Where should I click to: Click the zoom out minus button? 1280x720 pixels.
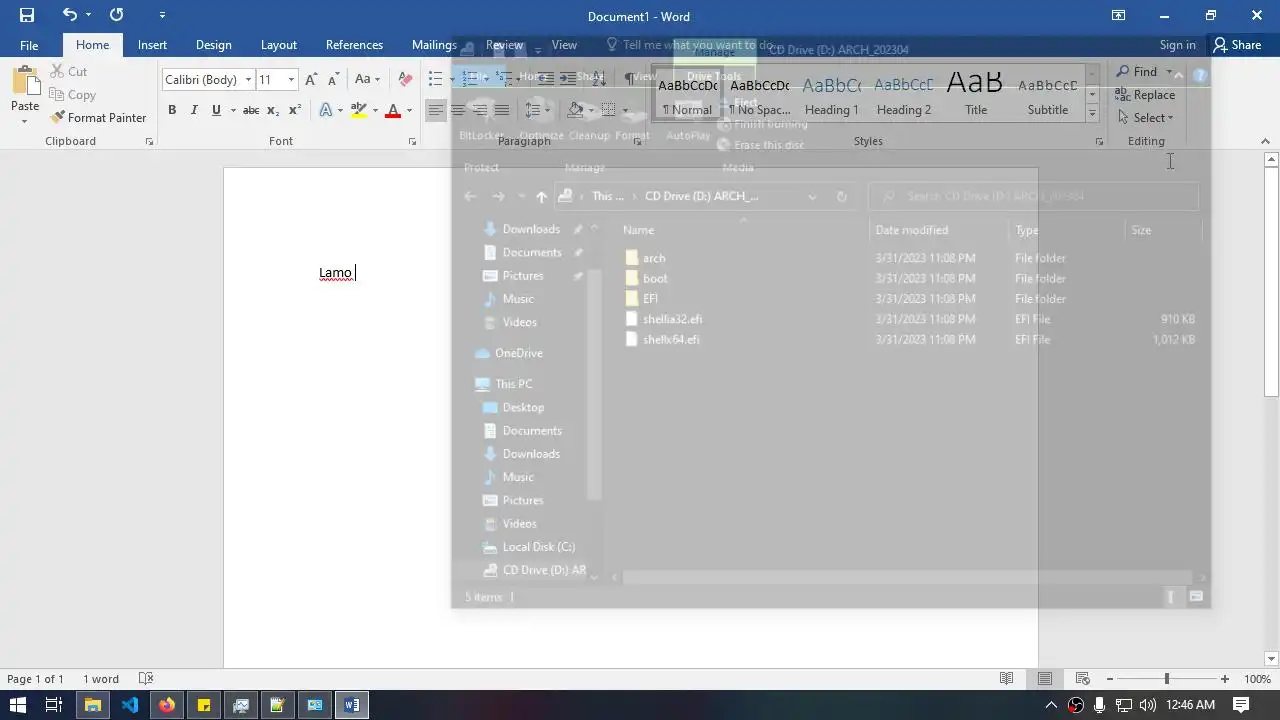tap(1109, 679)
